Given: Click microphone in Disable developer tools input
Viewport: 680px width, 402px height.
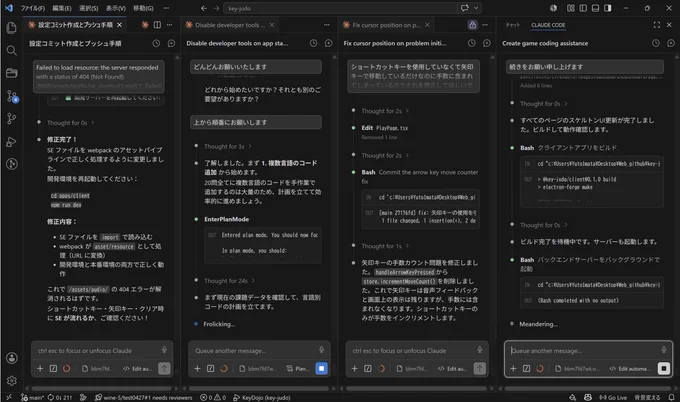Looking at the screenshot, I should pyautogui.click(x=321, y=350).
